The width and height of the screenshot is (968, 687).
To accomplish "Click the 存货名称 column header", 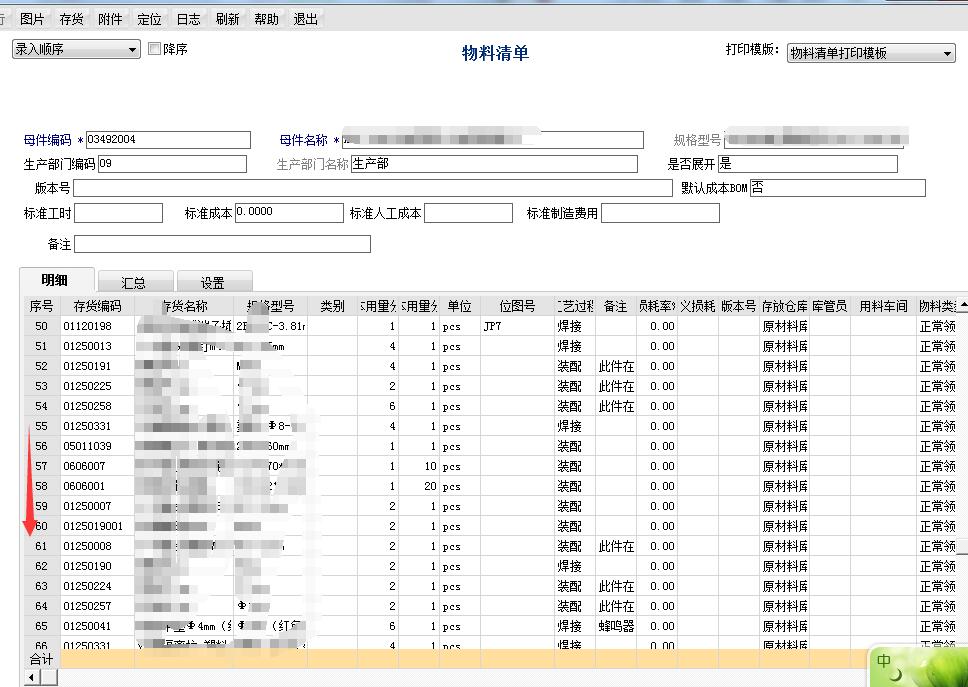I will point(184,306).
